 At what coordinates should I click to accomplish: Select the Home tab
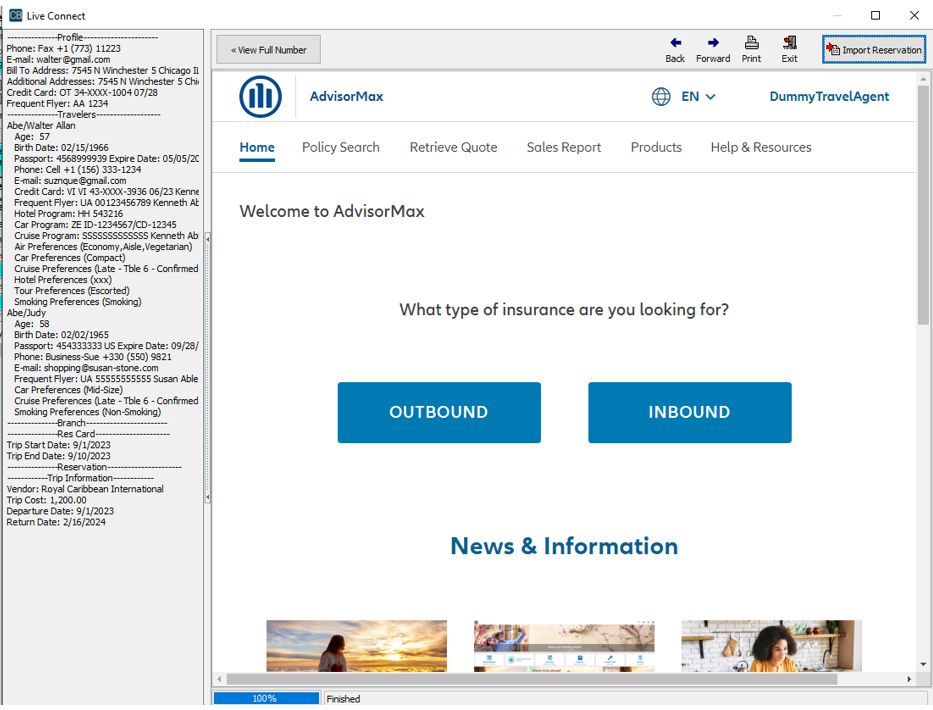point(257,148)
